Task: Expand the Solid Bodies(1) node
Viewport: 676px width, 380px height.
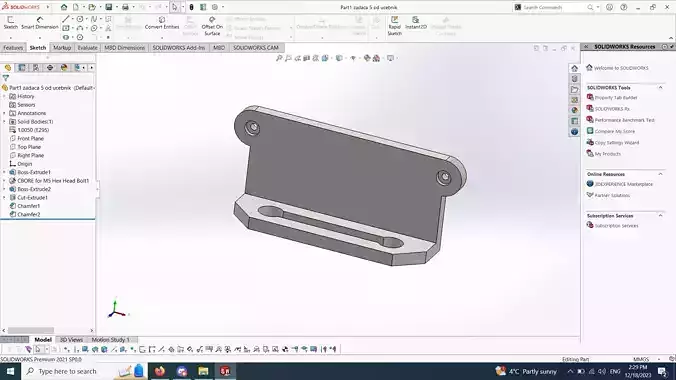Action: 4,122
